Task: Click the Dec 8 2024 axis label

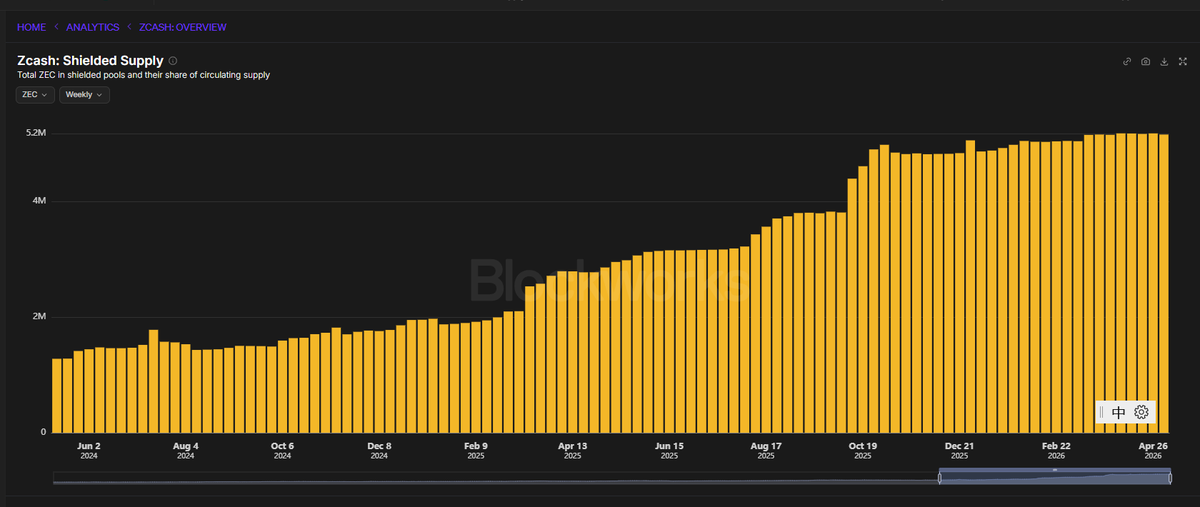Action: click(x=379, y=450)
